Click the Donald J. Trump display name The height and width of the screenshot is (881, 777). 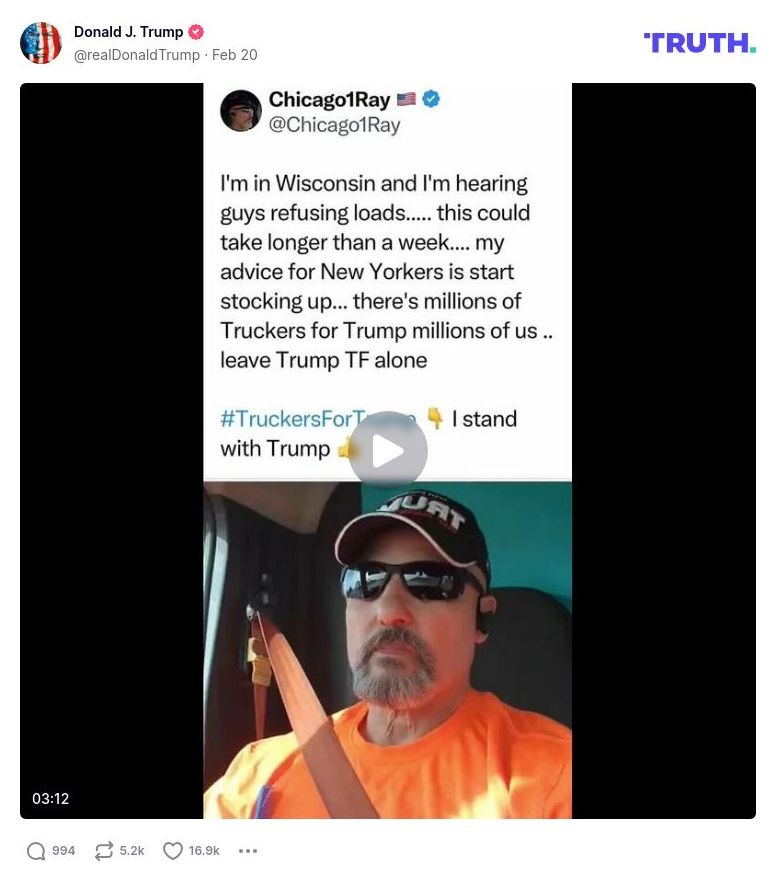point(128,32)
